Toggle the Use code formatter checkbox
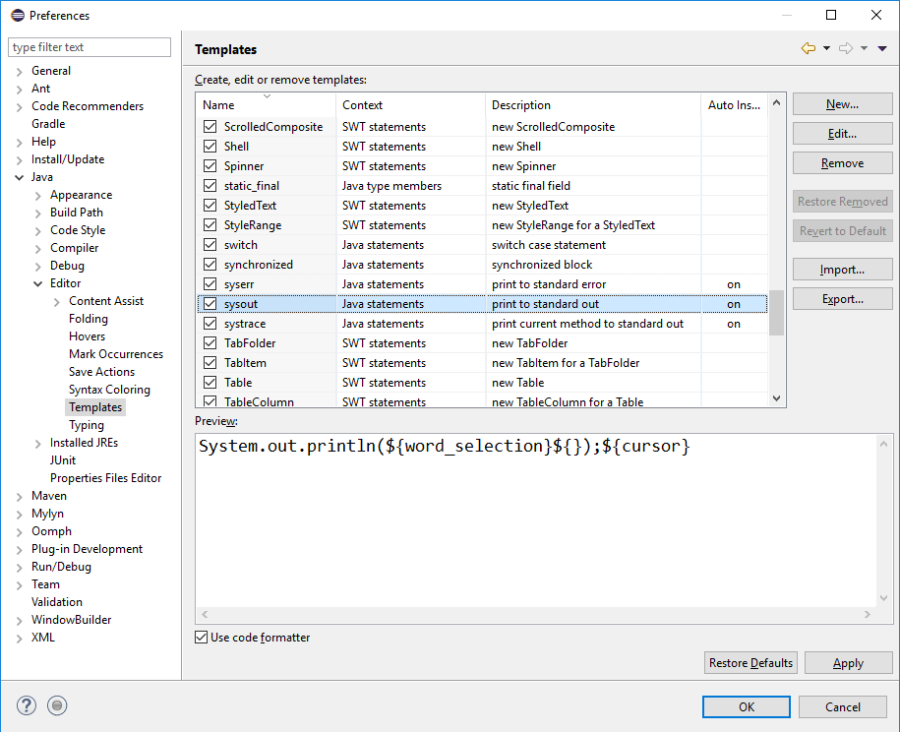The width and height of the screenshot is (900, 732). 203,637
